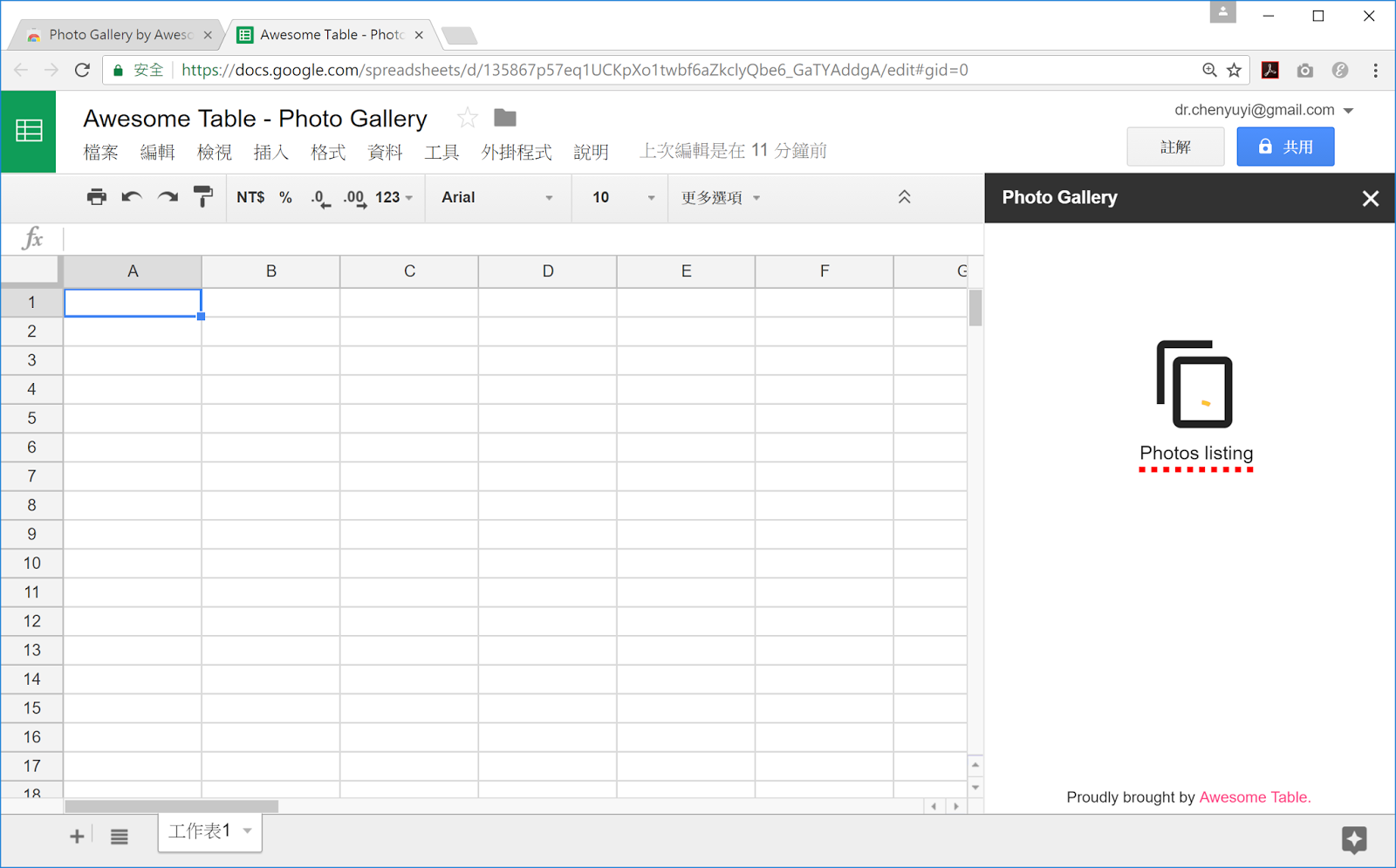Viewport: 1396px width, 868px height.
Task: Apply NT$ currency format
Action: (x=250, y=197)
